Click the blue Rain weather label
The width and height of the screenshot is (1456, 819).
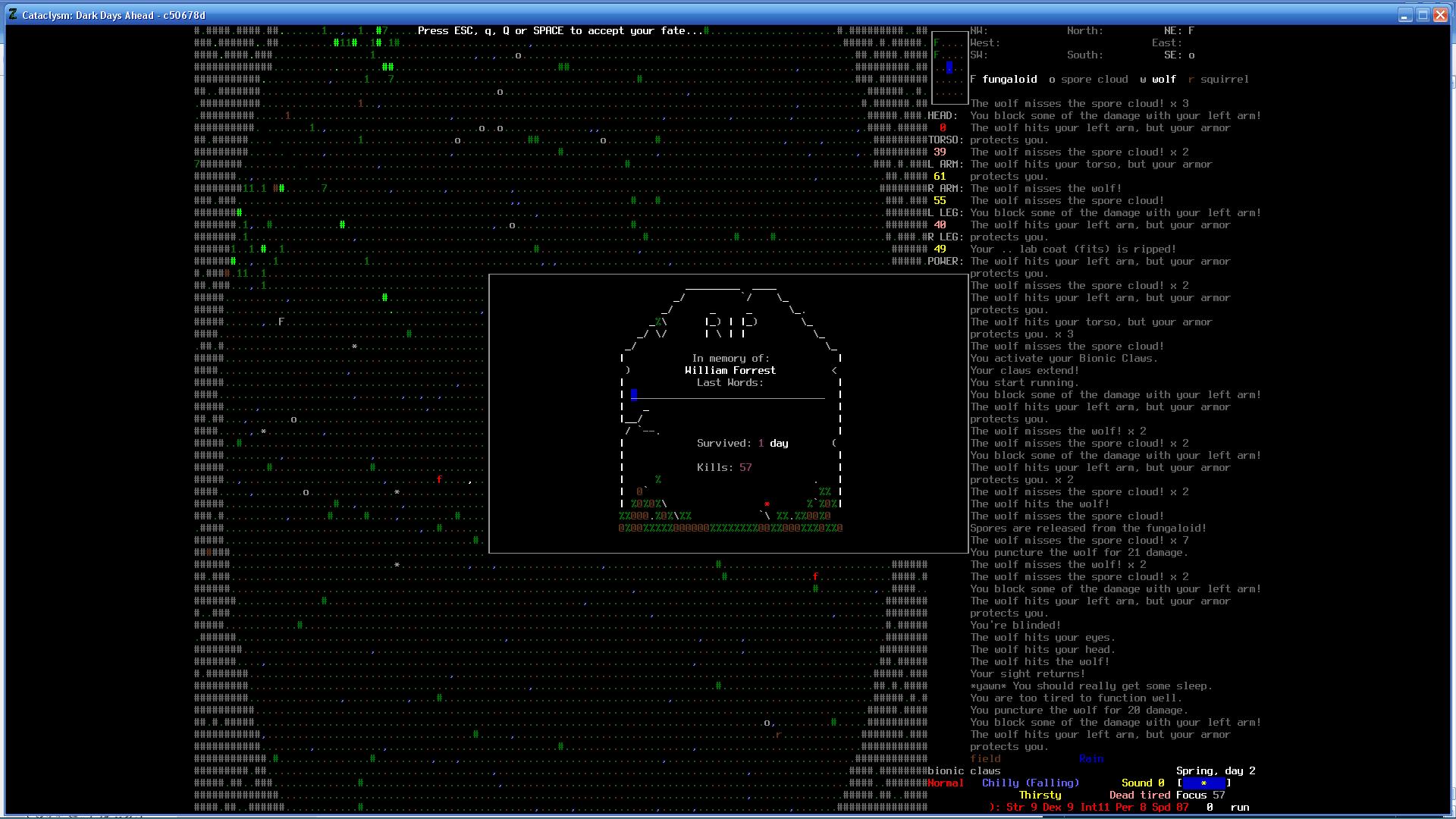[1091, 759]
